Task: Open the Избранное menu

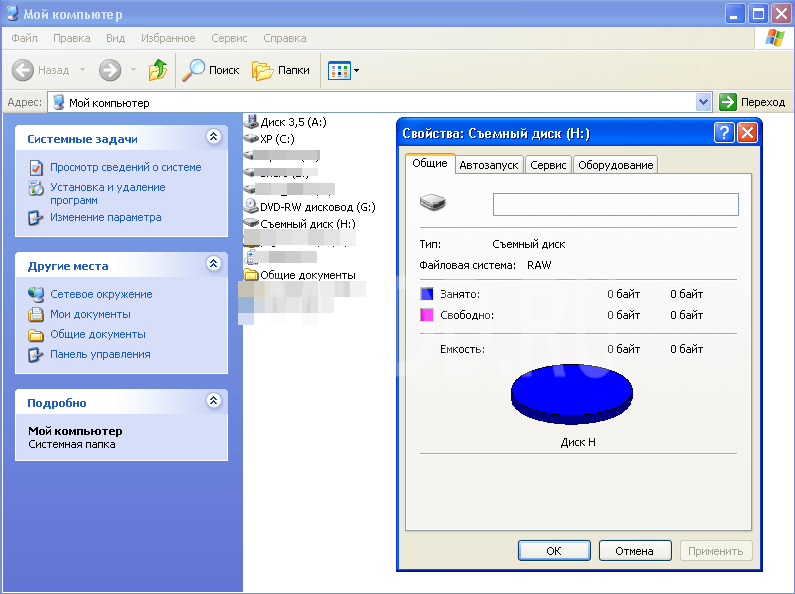Action: pos(168,38)
